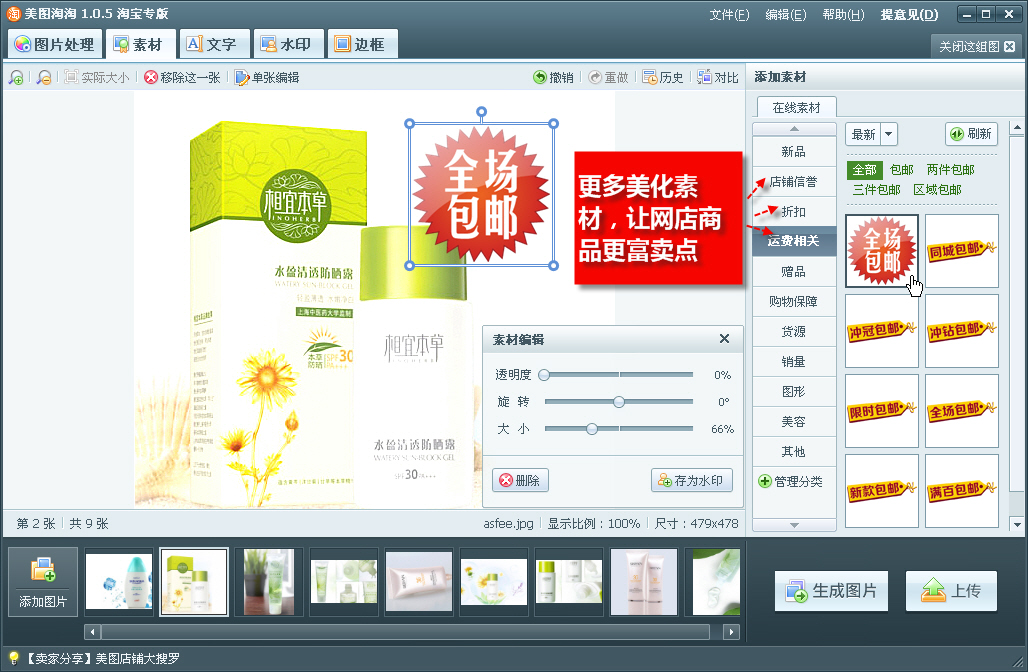Click the rotate handle above the badge
The height and width of the screenshot is (672, 1028).
coord(481,111)
